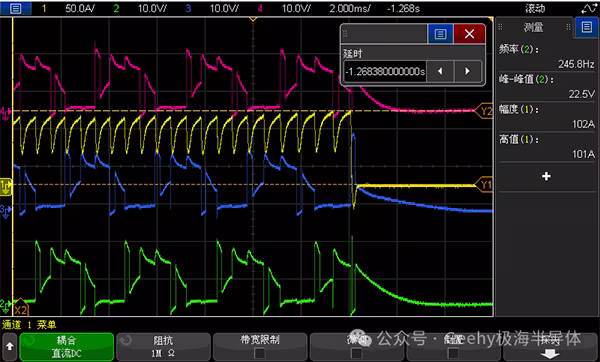
Task: Open the 滚动 roll mode indicator
Action: 535,8
